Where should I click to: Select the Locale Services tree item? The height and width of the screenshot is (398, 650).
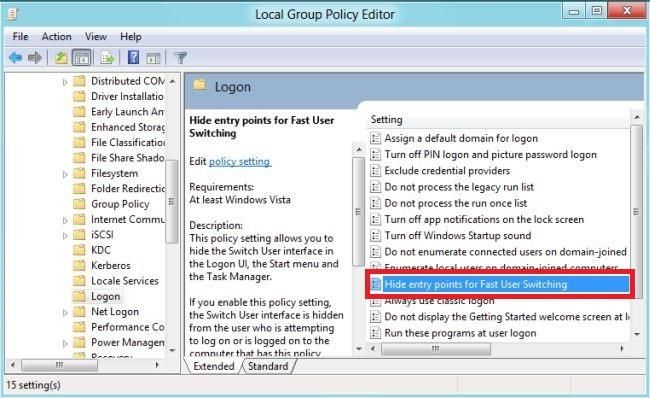[125, 281]
